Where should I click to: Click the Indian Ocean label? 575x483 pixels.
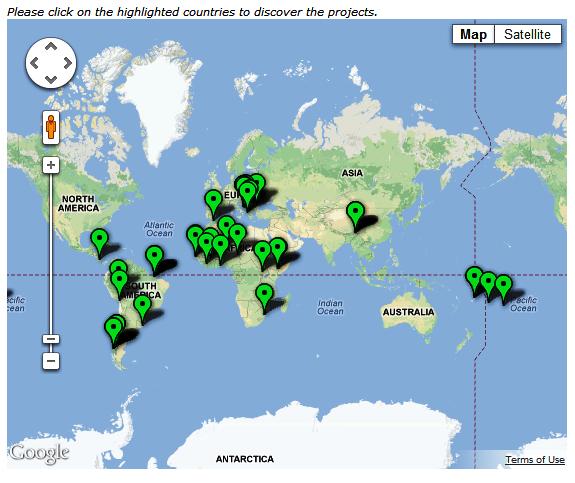pos(330,307)
